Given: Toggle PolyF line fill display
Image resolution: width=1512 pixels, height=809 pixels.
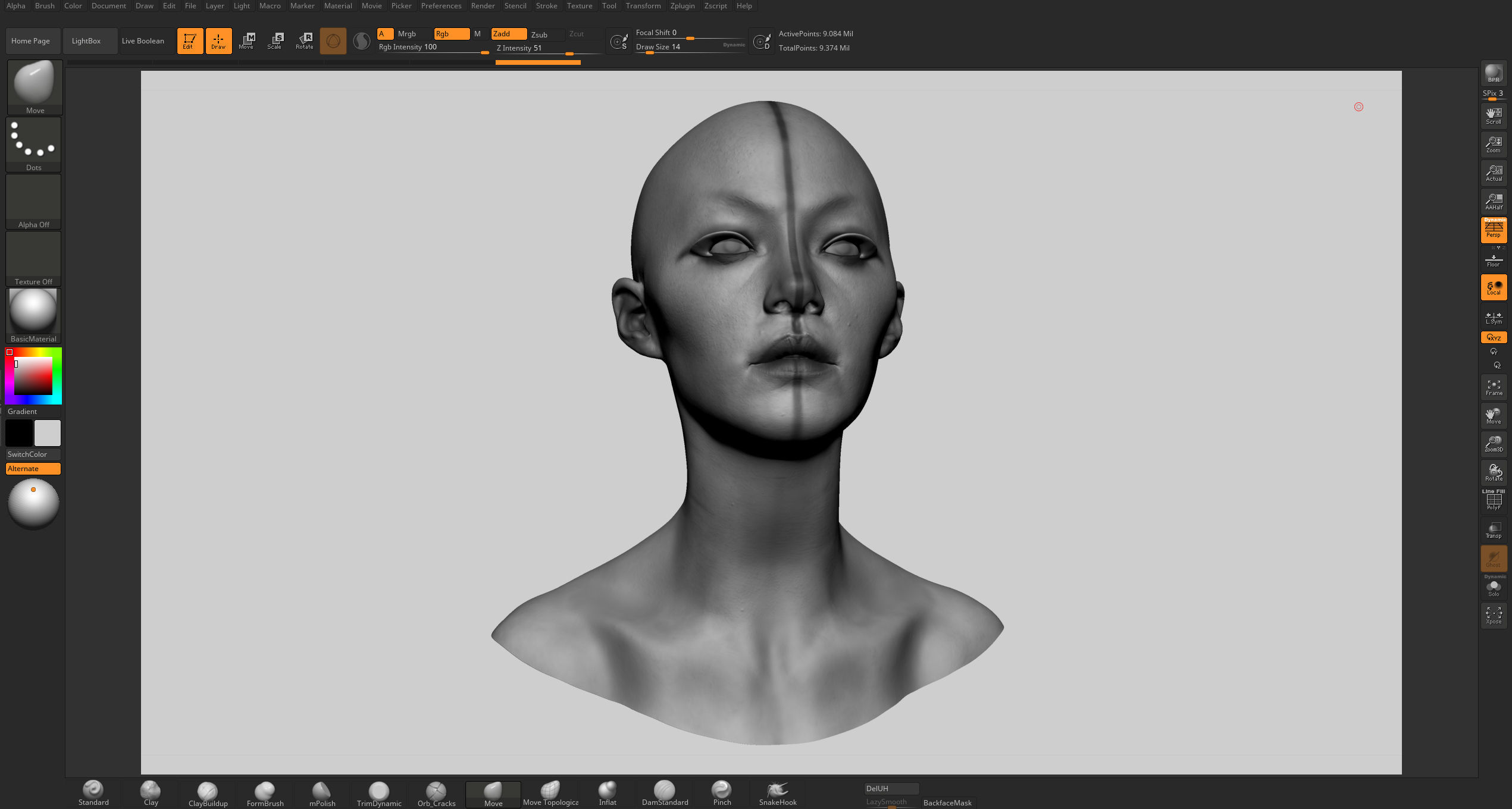Looking at the screenshot, I should pyautogui.click(x=1494, y=500).
